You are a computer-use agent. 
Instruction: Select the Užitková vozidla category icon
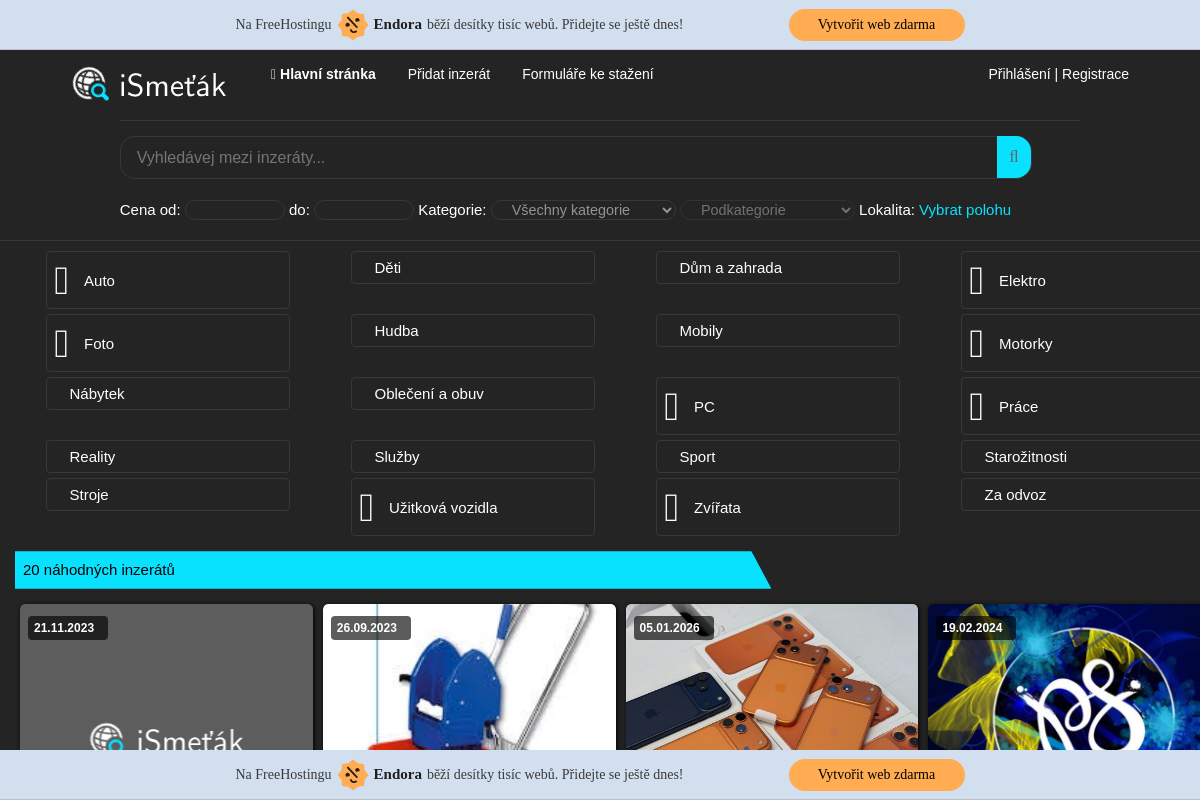tap(367, 508)
